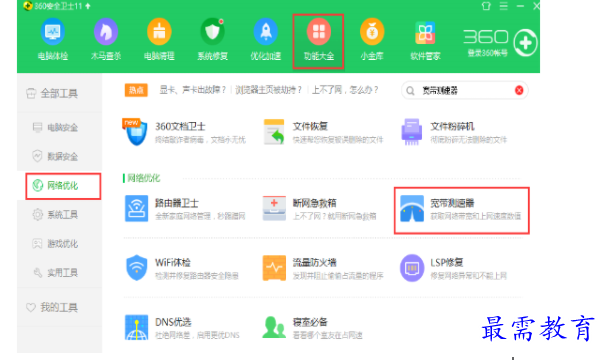Open 小金库 money bag icon
603x360 pixels.
pyautogui.click(x=372, y=32)
